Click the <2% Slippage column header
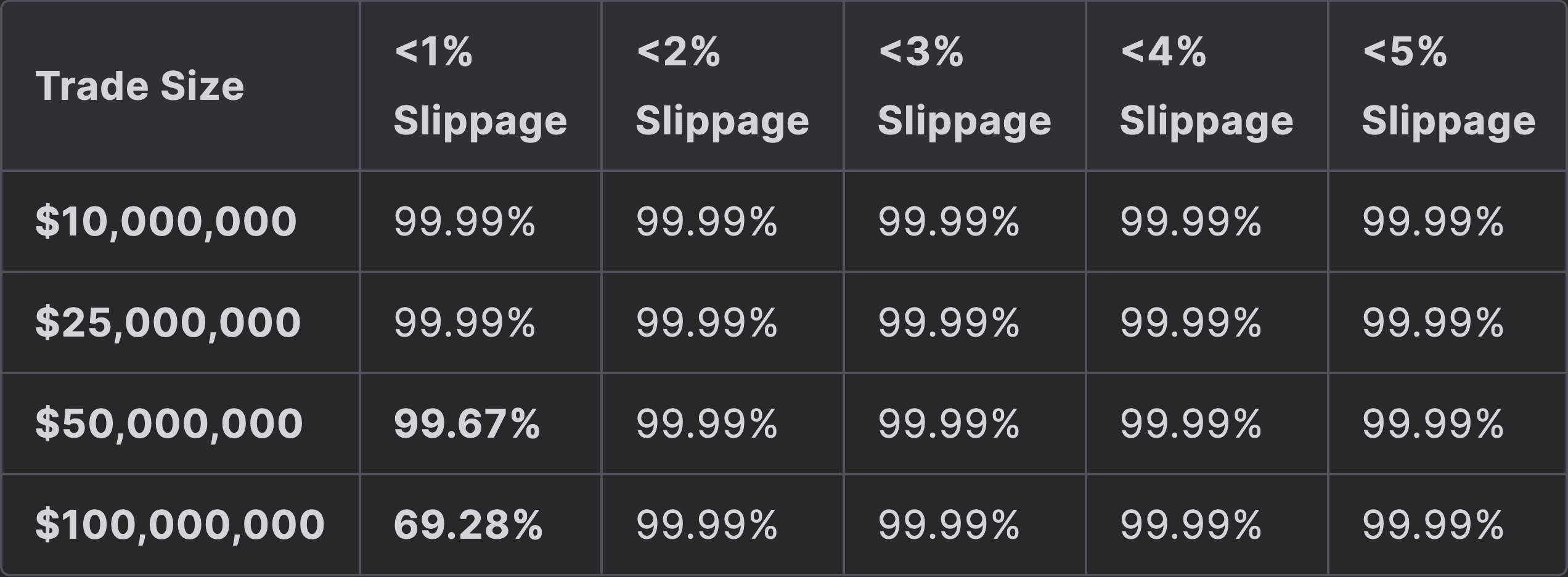Viewport: 1568px width, 577px height. coord(722,86)
